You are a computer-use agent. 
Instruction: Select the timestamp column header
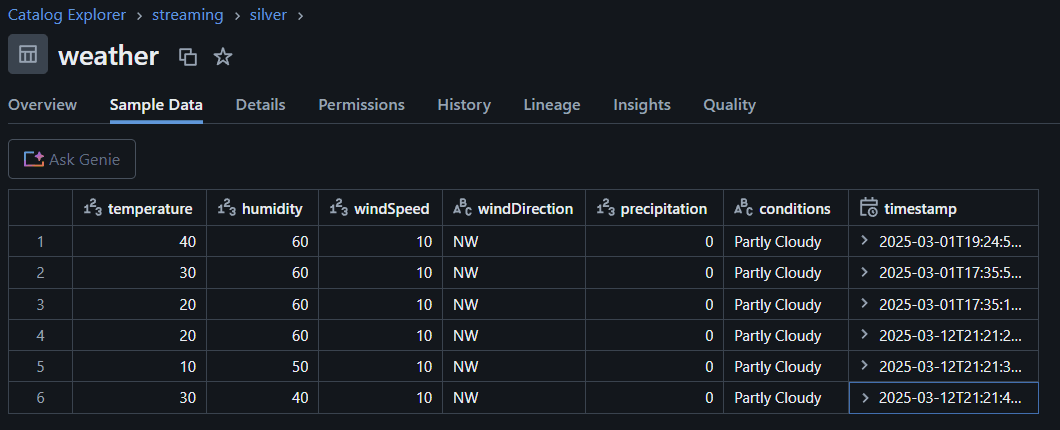click(x=944, y=209)
